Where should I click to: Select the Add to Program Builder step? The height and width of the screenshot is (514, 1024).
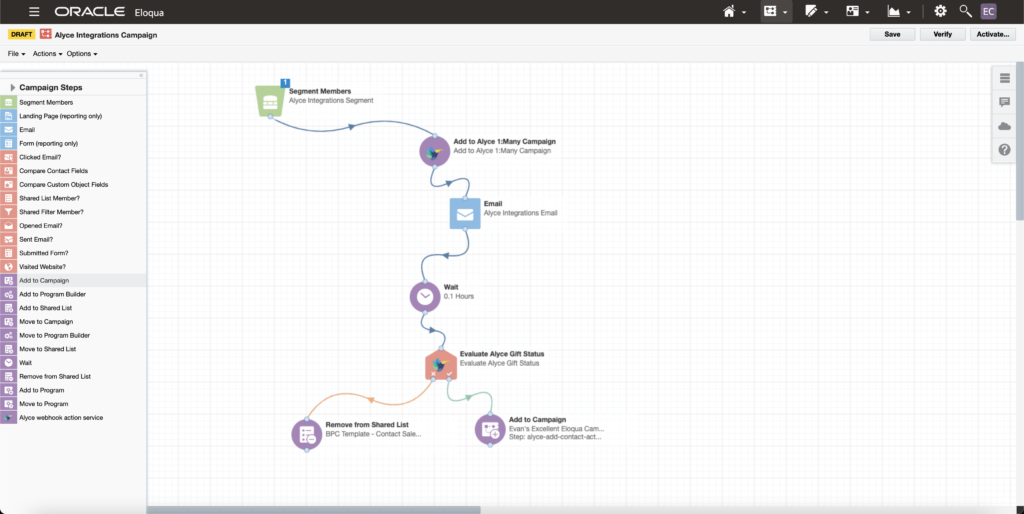click(x=73, y=295)
